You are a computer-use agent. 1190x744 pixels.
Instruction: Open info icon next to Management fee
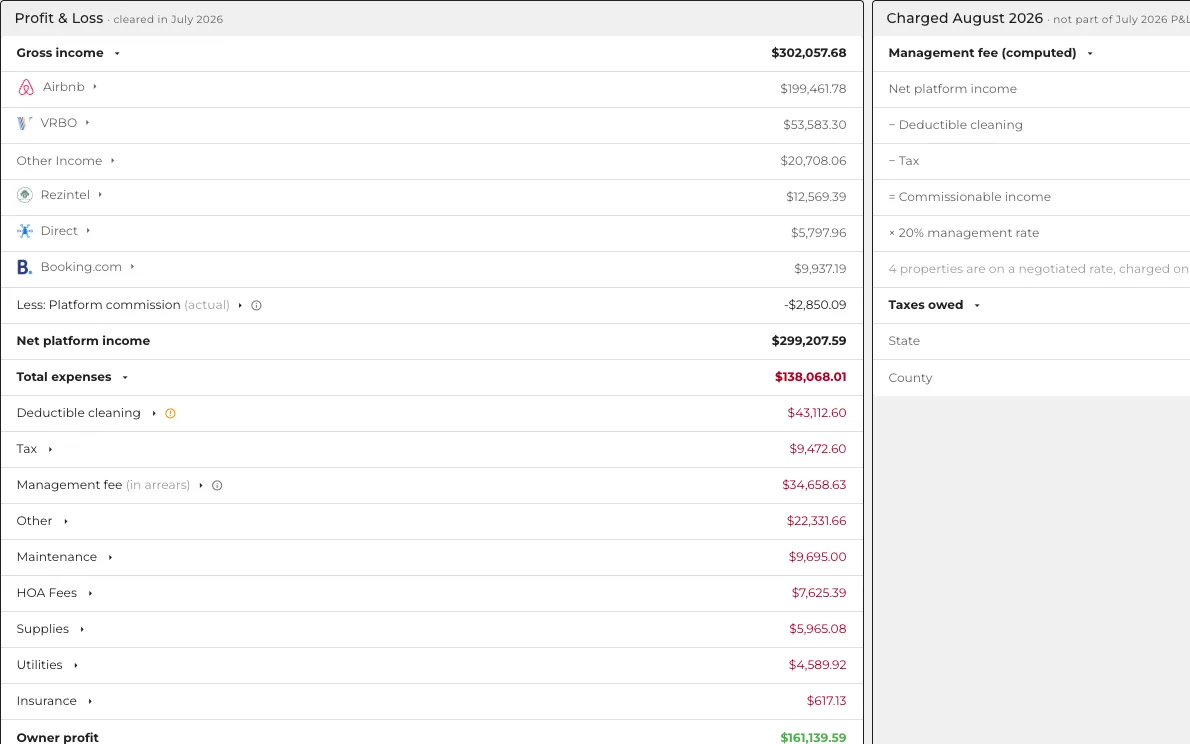[x=217, y=486]
